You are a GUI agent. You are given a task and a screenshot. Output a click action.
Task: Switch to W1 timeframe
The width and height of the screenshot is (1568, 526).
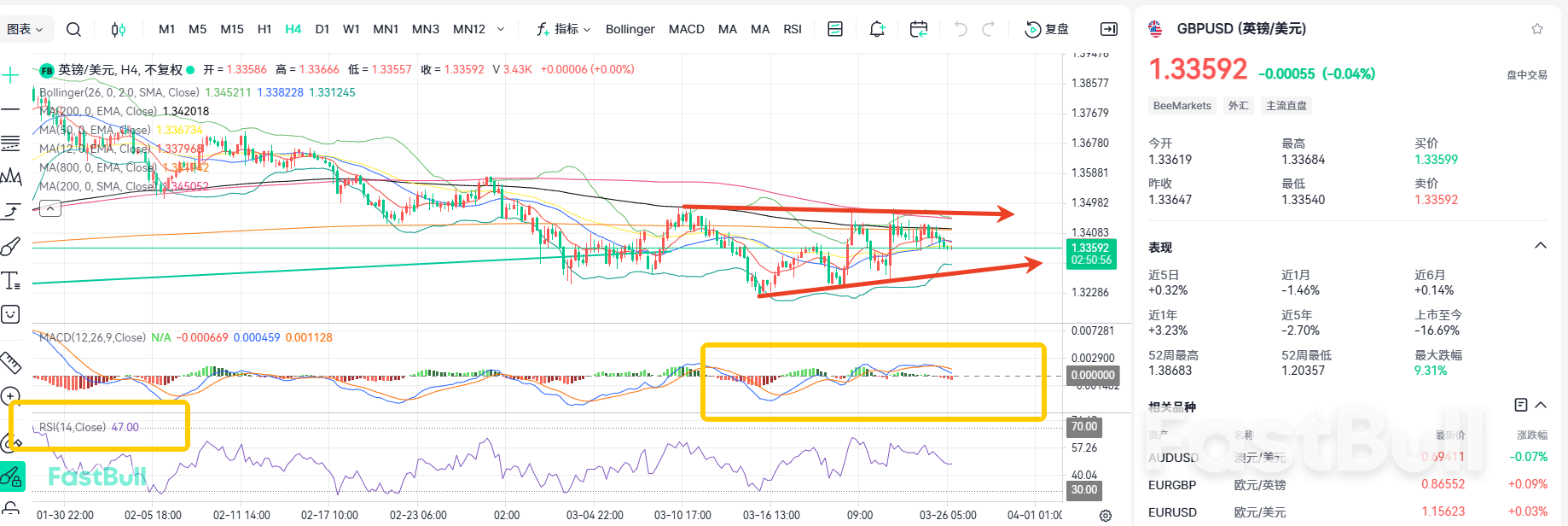coord(351,29)
